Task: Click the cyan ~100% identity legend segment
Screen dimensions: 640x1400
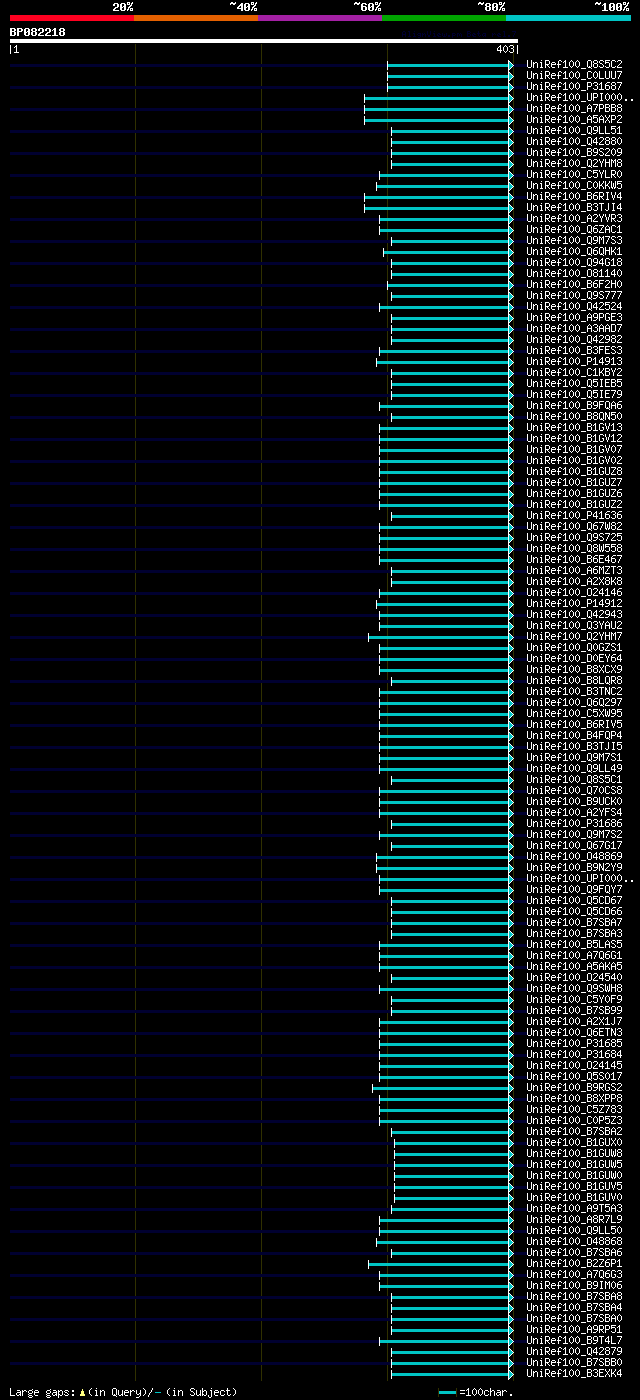Action: 568,17
